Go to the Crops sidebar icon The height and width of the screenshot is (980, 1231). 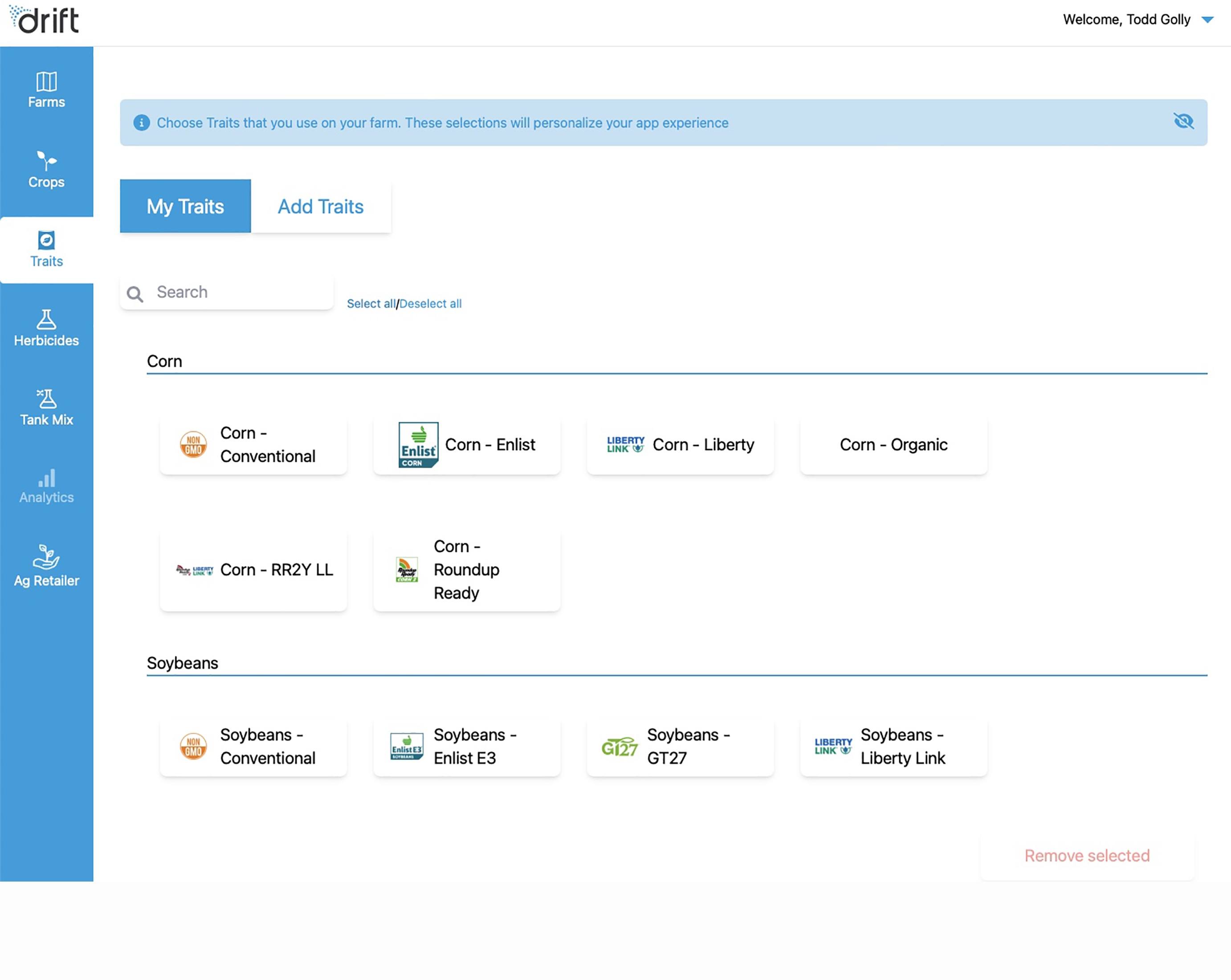[x=46, y=170]
